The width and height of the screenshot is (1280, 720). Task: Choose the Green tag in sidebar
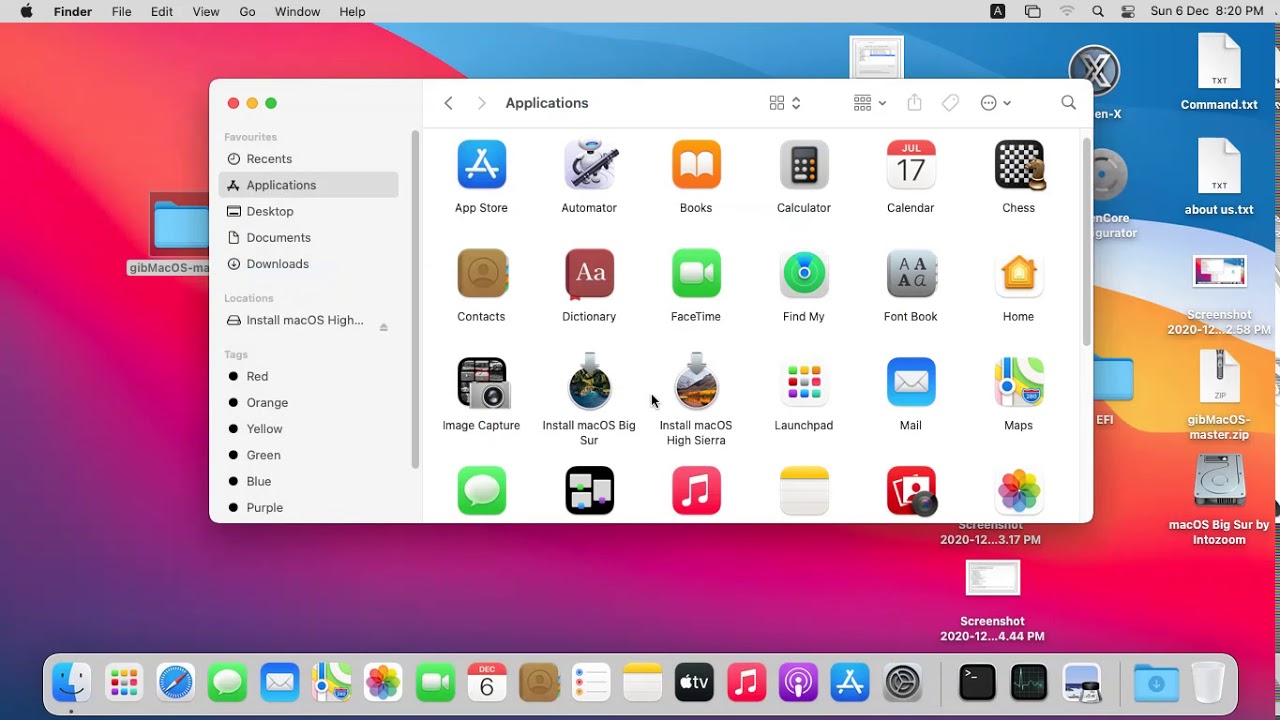[308, 455]
